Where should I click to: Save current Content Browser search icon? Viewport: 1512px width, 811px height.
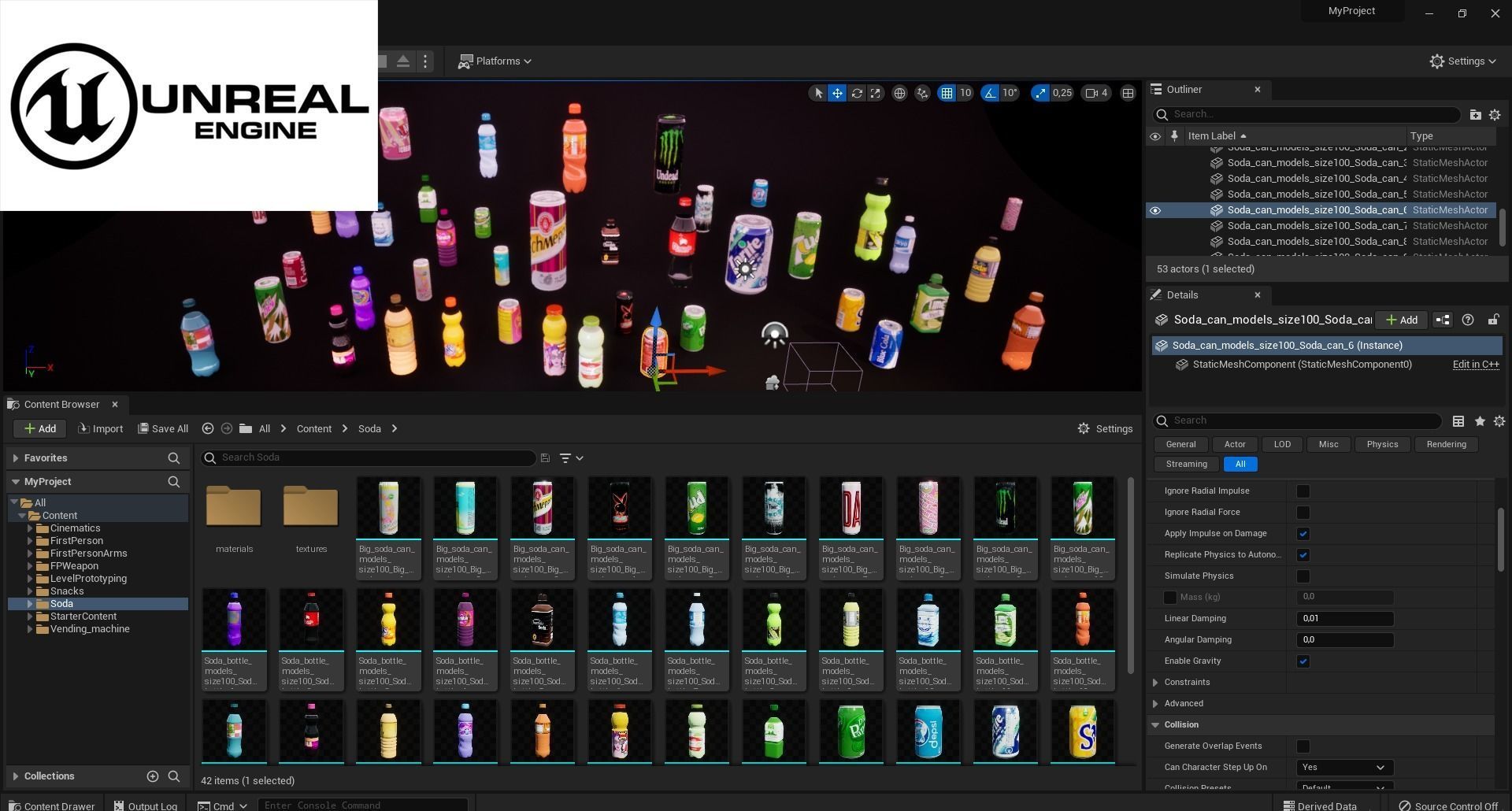[545, 458]
